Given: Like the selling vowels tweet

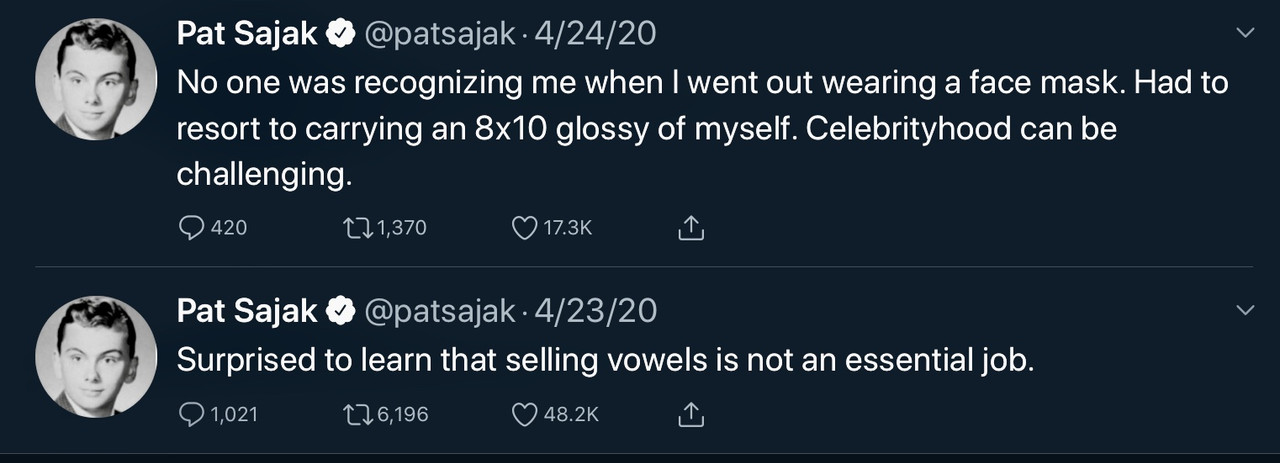Looking at the screenshot, I should (x=524, y=413).
